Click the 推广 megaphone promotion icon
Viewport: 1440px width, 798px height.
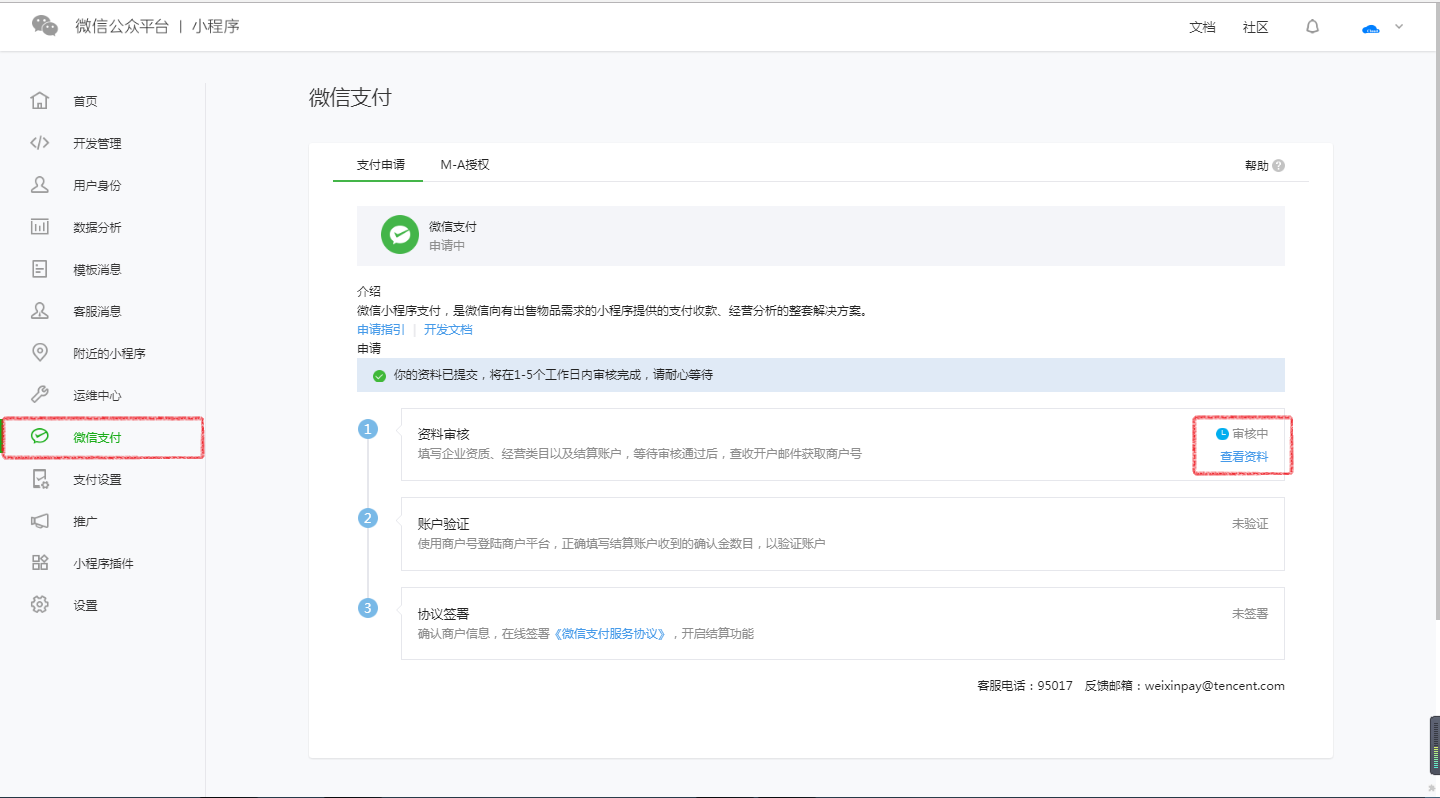point(40,521)
